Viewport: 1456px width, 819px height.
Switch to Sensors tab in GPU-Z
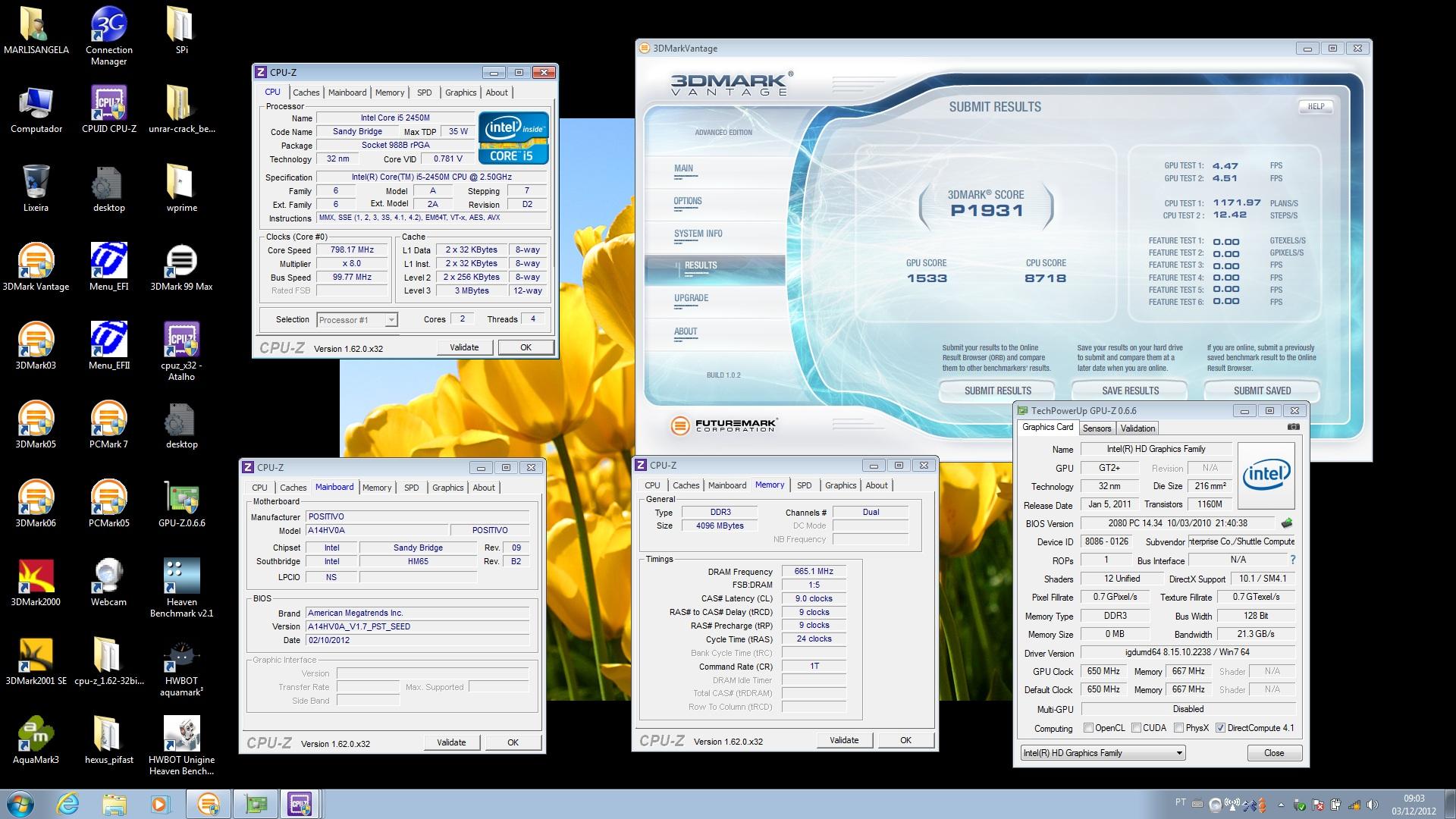pos(1097,428)
